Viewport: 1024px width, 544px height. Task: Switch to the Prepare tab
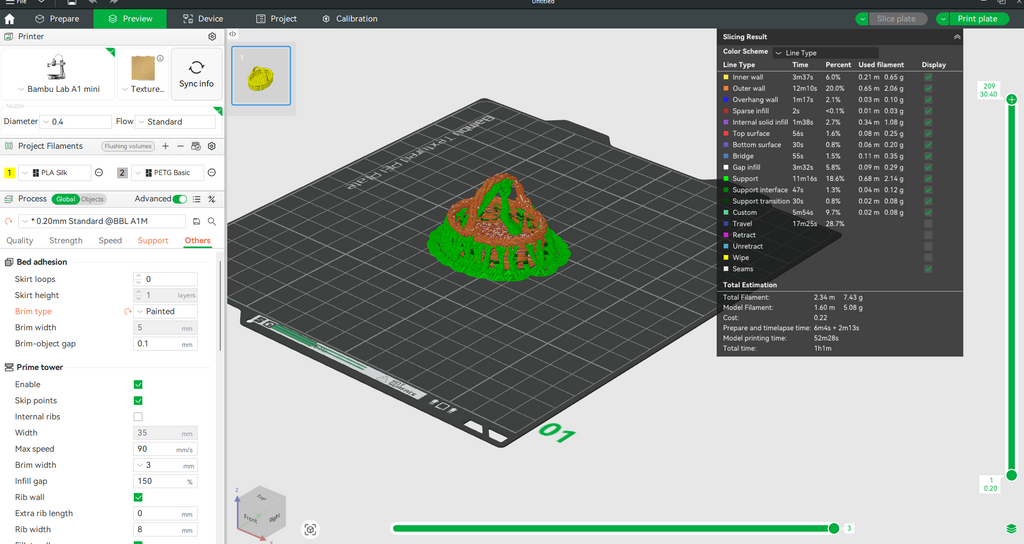57,18
